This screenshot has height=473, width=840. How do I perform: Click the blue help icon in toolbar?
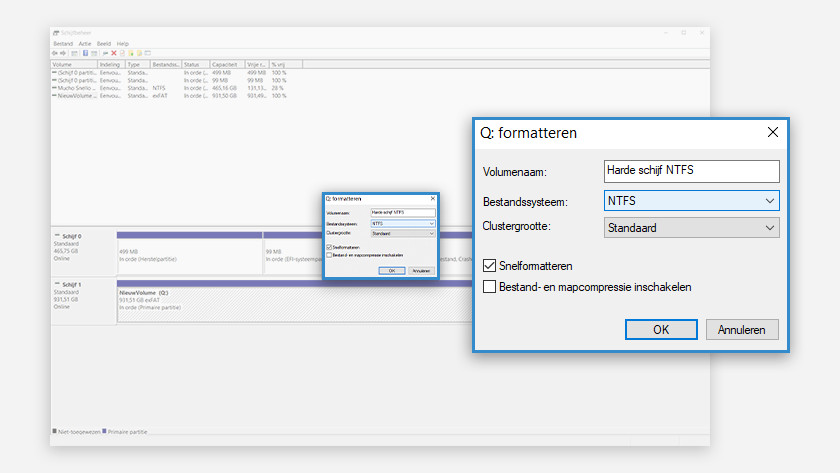click(85, 53)
